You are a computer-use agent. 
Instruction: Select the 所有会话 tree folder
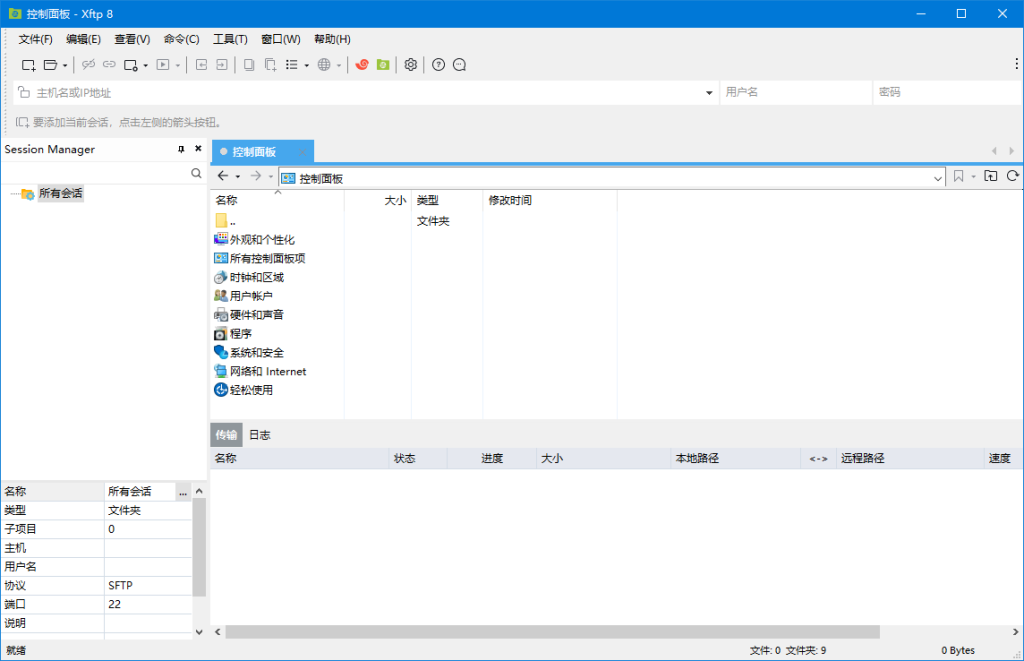pyautogui.click(x=60, y=193)
